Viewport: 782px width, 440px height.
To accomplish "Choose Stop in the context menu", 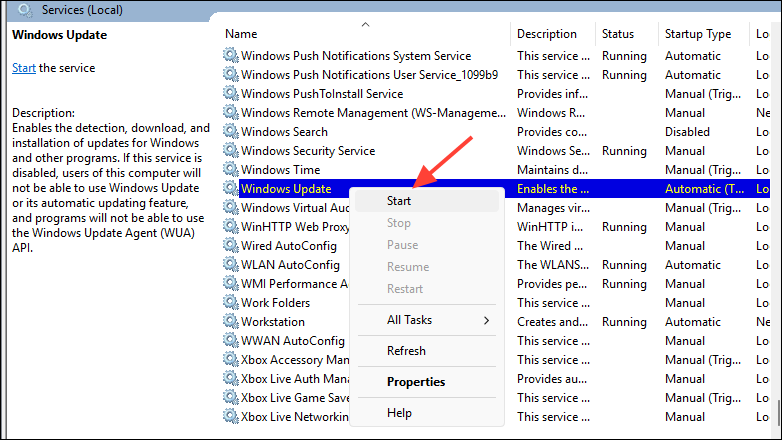I will coord(427,222).
